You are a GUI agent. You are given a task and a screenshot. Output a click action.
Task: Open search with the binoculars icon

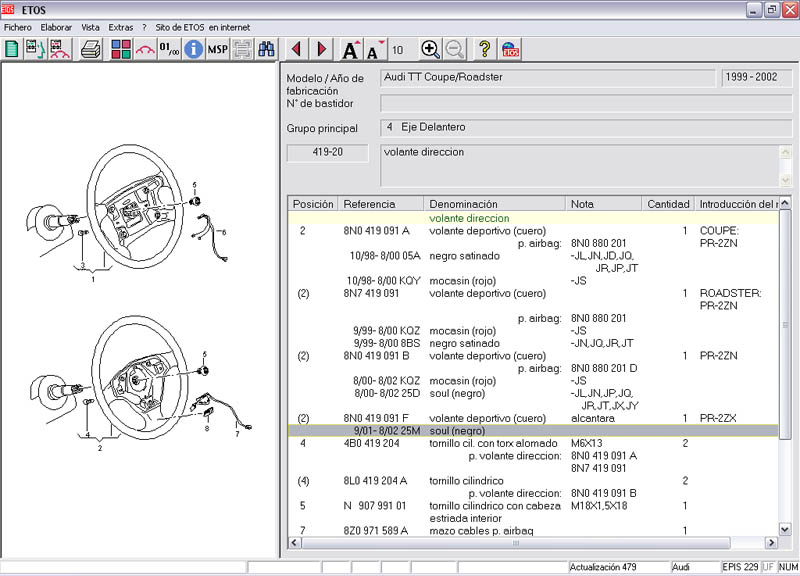tap(266, 49)
